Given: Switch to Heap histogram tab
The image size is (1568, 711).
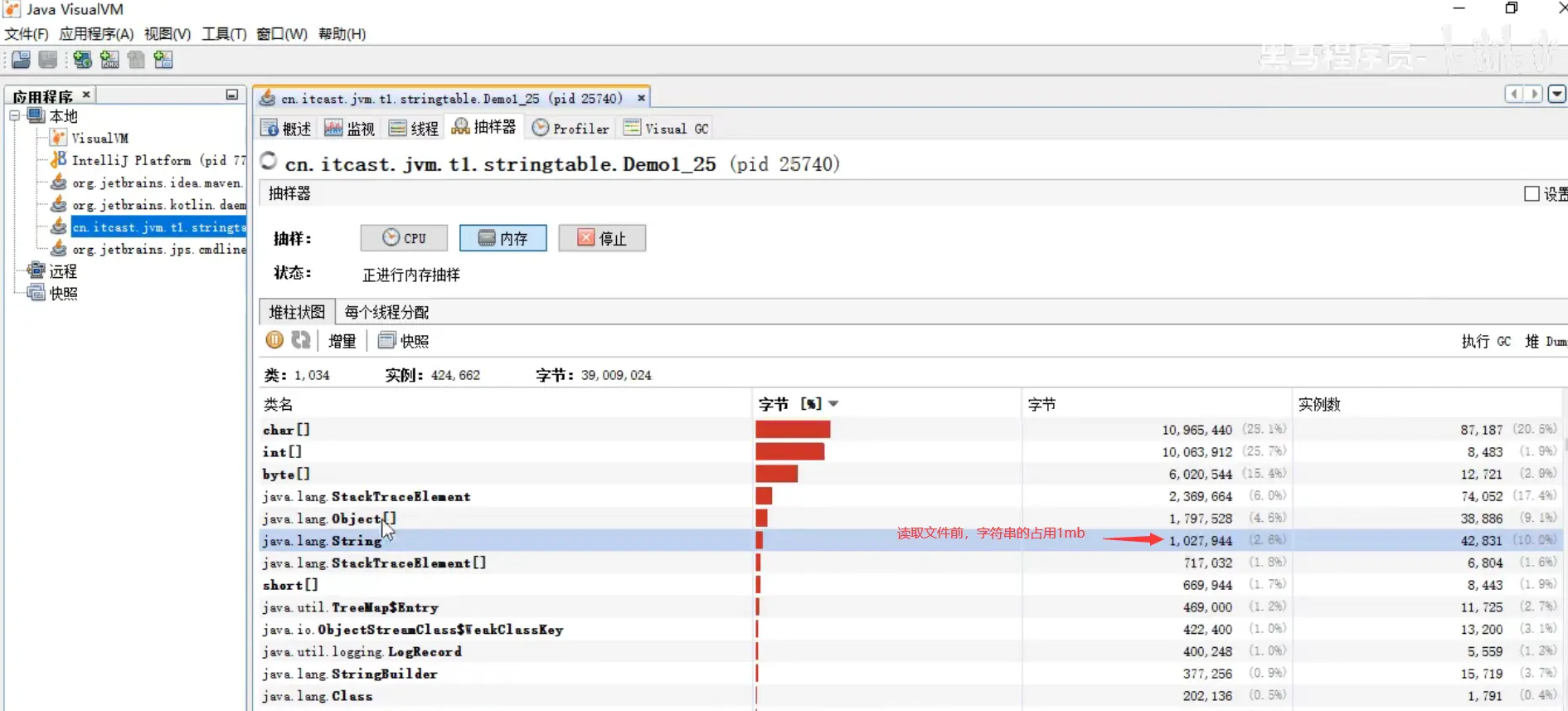Looking at the screenshot, I should (297, 312).
